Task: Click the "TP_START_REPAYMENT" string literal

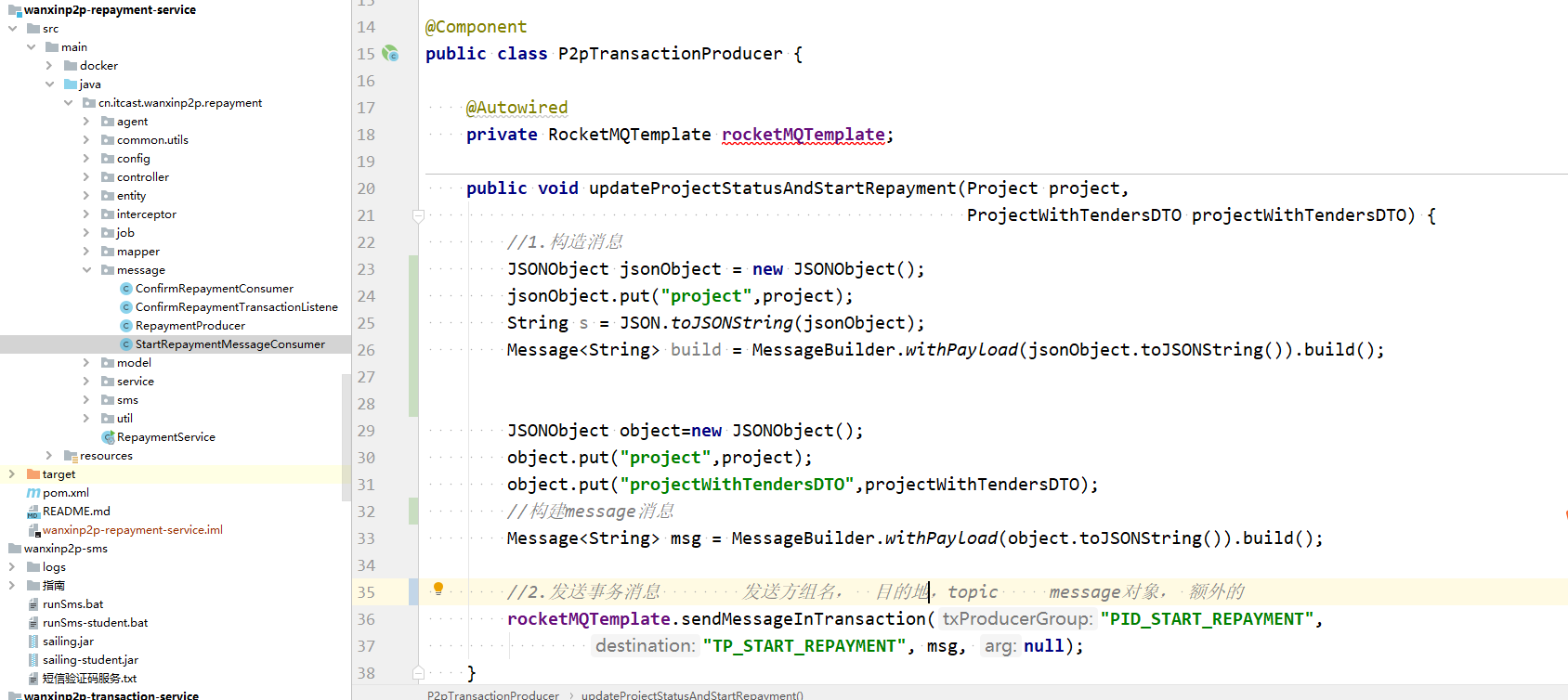Action: click(x=804, y=646)
